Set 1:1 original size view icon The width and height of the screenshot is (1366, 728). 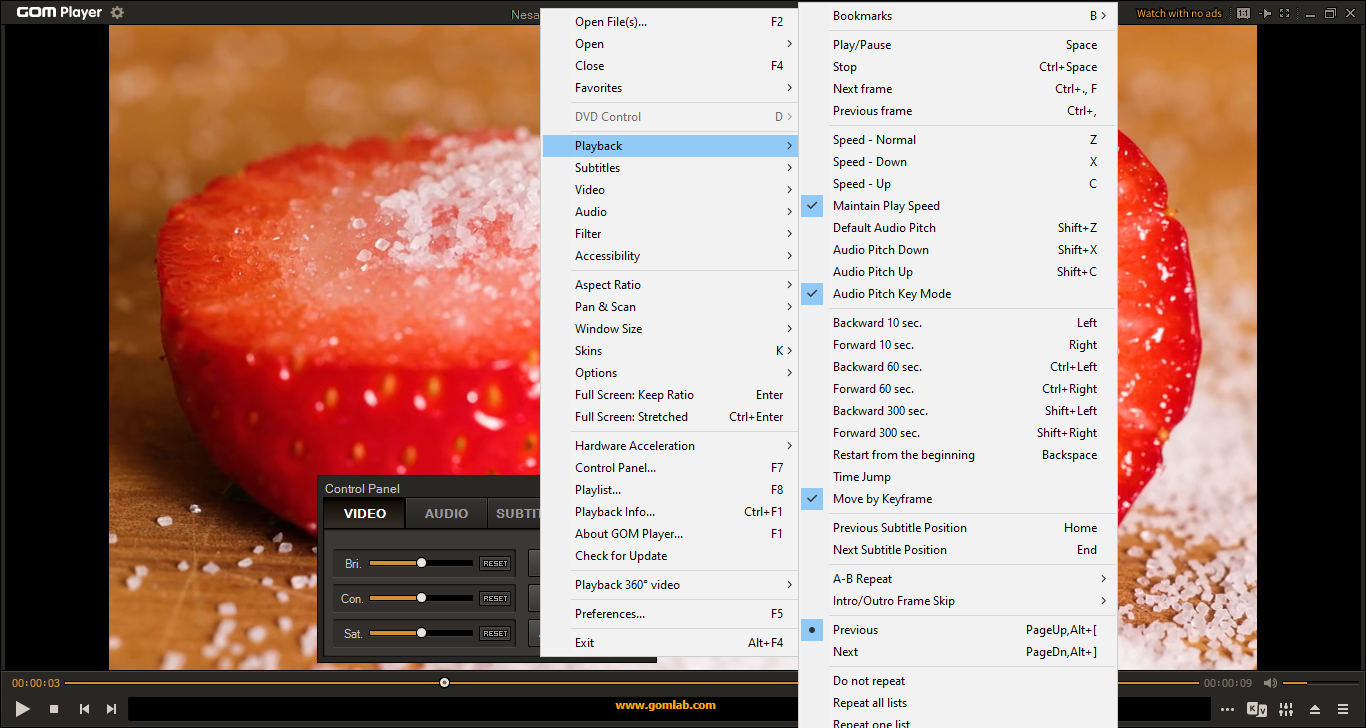1243,13
